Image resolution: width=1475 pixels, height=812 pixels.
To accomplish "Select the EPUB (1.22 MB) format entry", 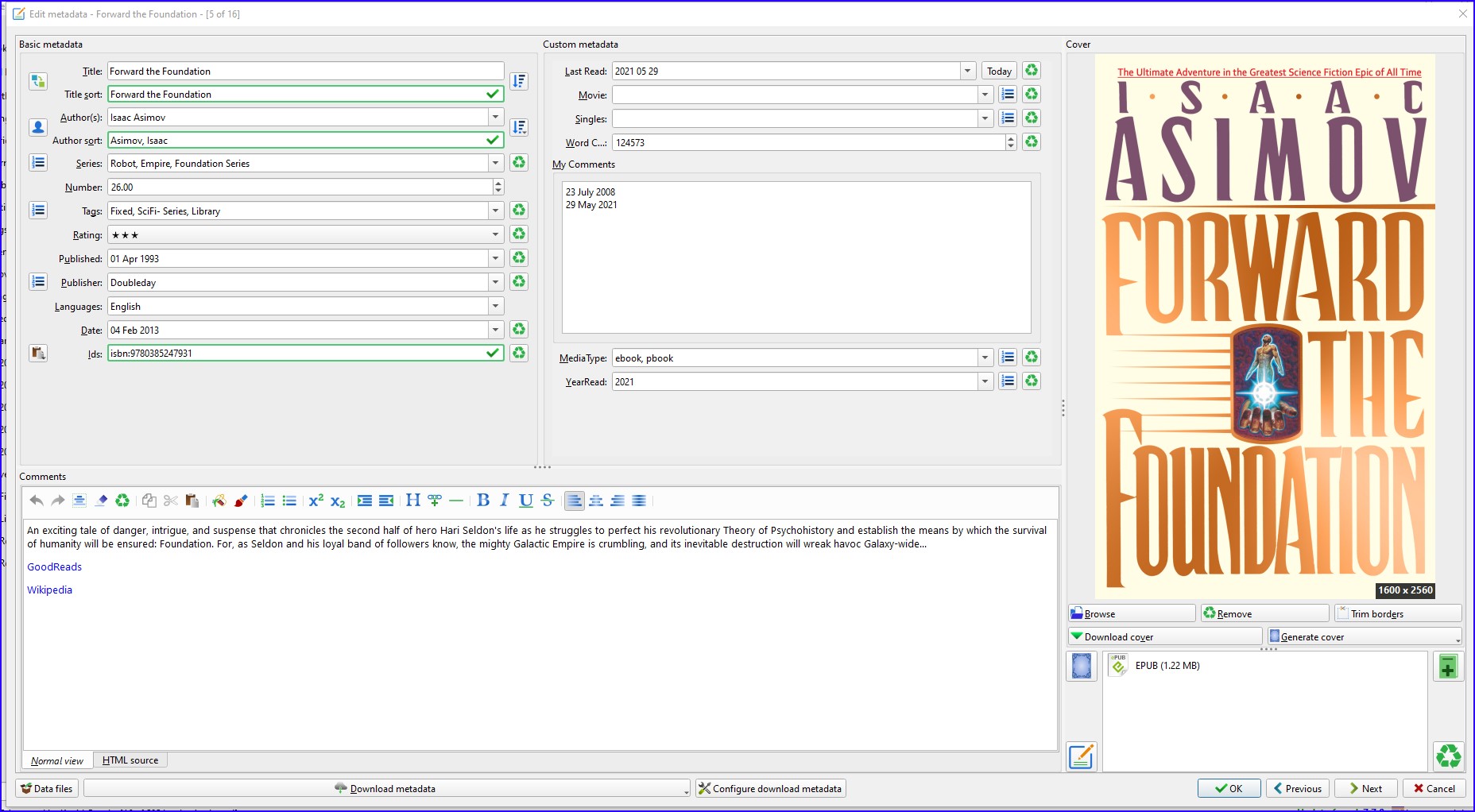I will [1167, 666].
